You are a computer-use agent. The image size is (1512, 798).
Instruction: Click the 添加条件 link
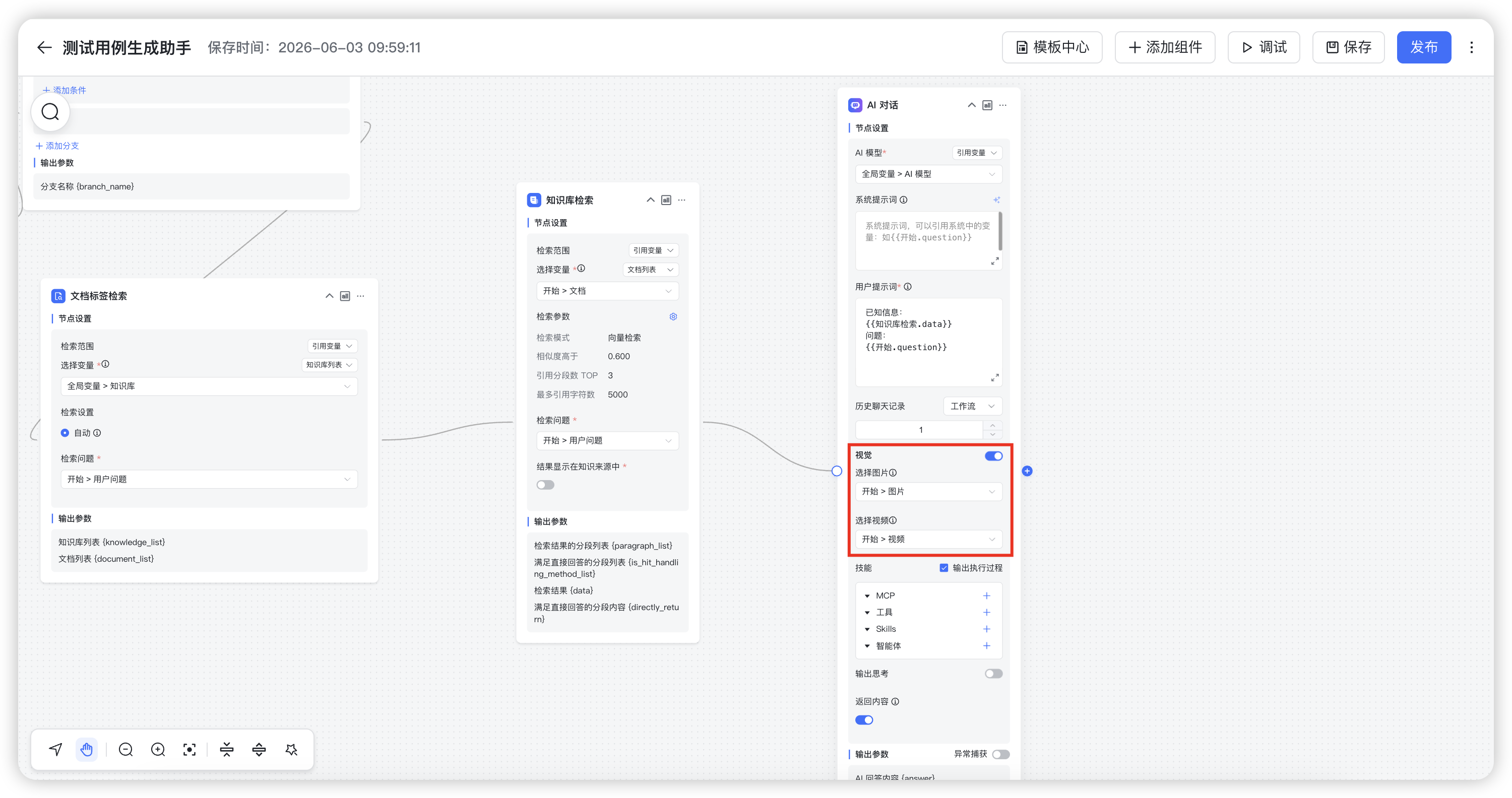tap(64, 90)
